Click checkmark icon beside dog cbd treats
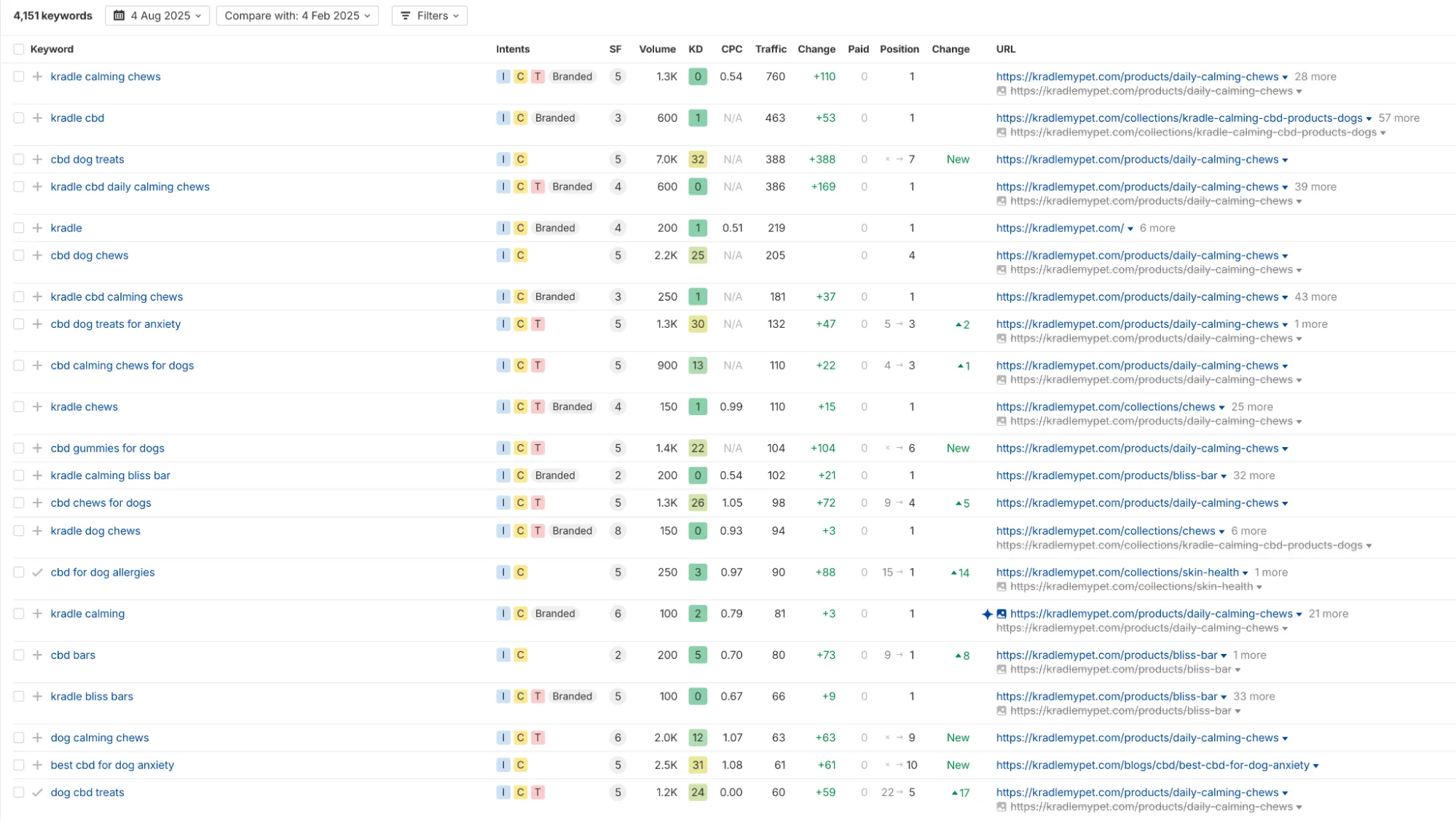The image size is (1456, 820). (x=37, y=792)
